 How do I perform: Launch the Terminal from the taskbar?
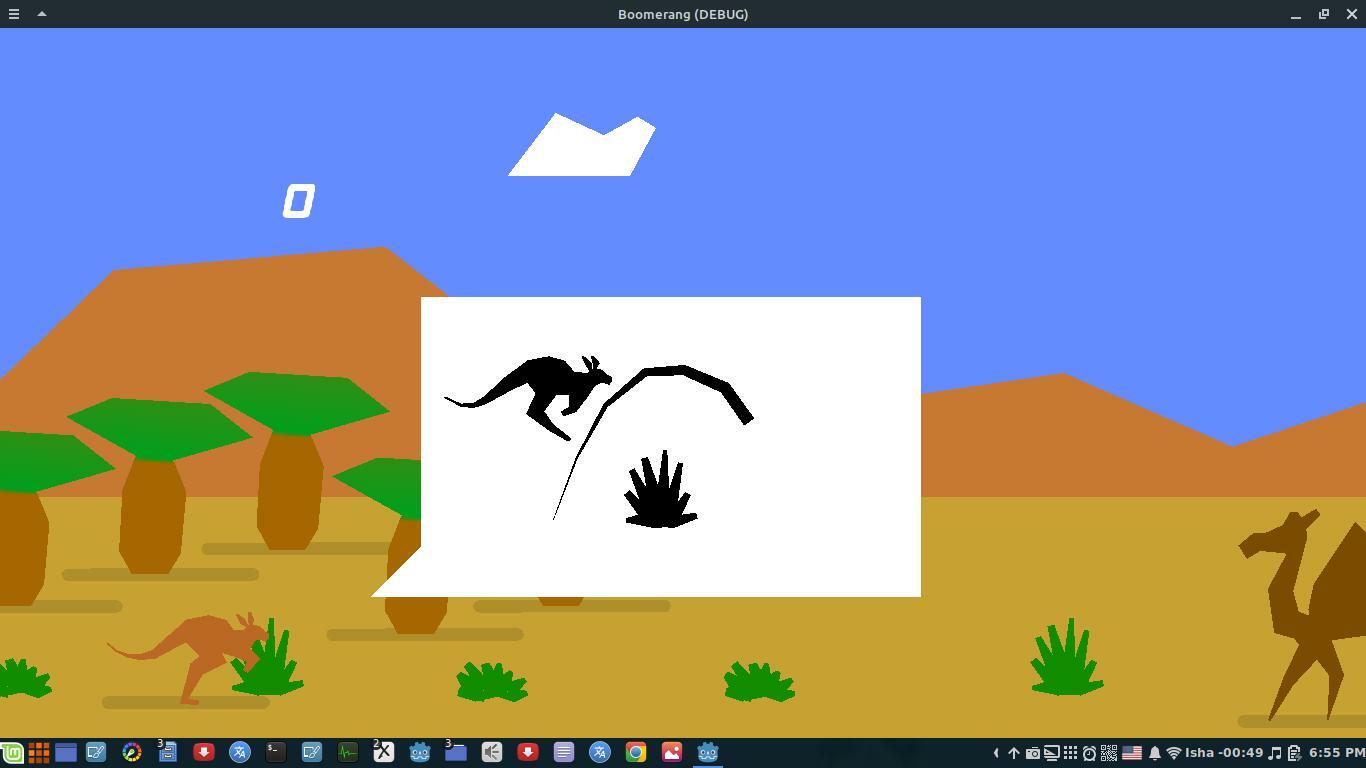(275, 753)
